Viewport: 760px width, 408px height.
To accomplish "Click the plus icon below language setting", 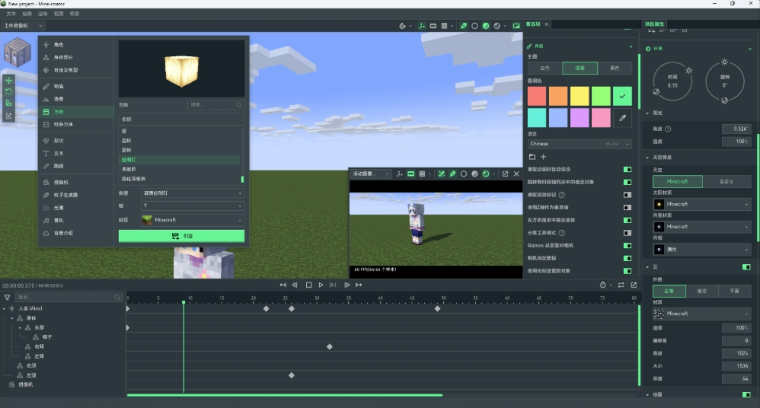I will coord(543,157).
